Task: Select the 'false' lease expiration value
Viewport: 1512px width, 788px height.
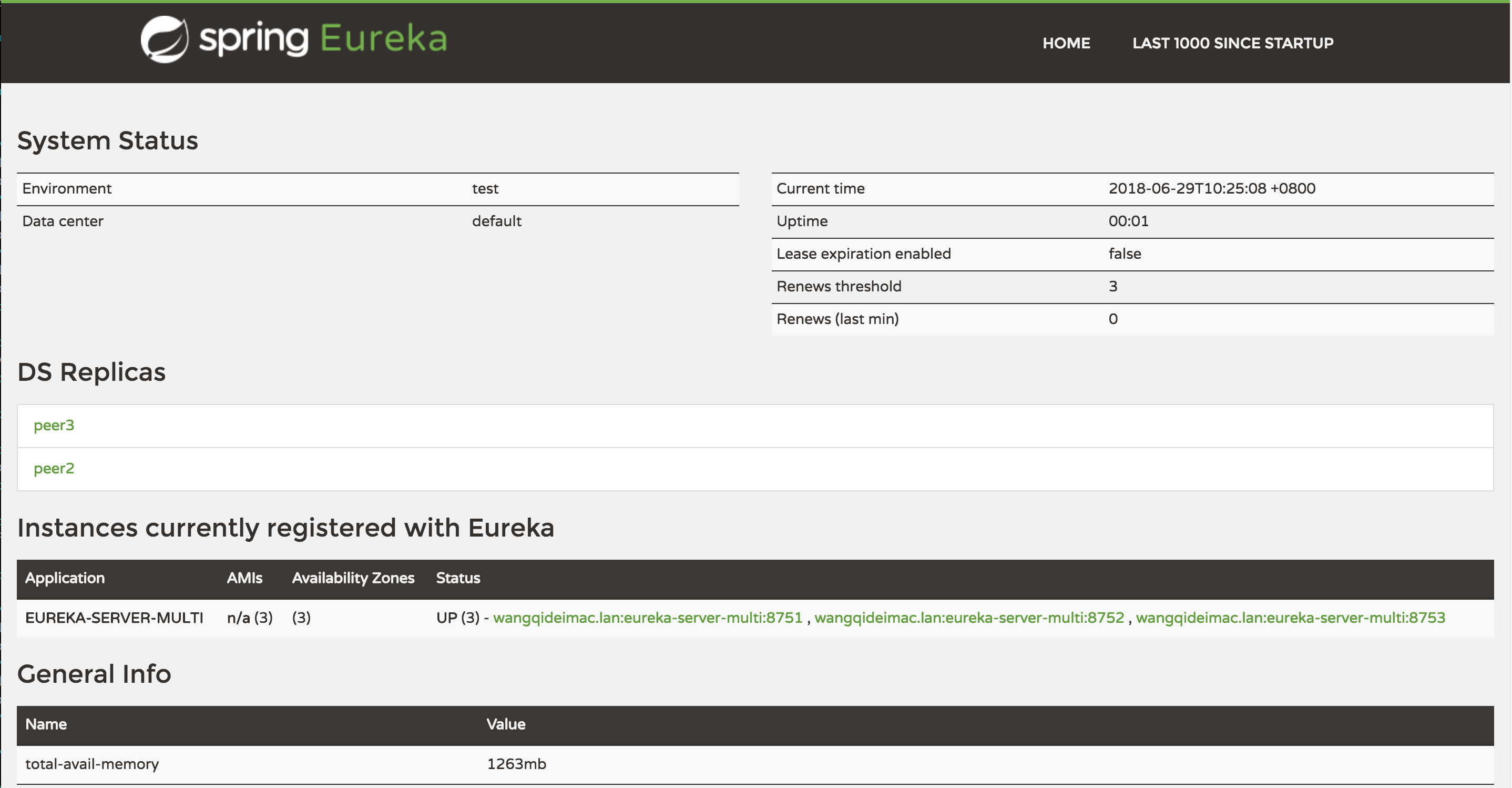Action: pos(1125,254)
